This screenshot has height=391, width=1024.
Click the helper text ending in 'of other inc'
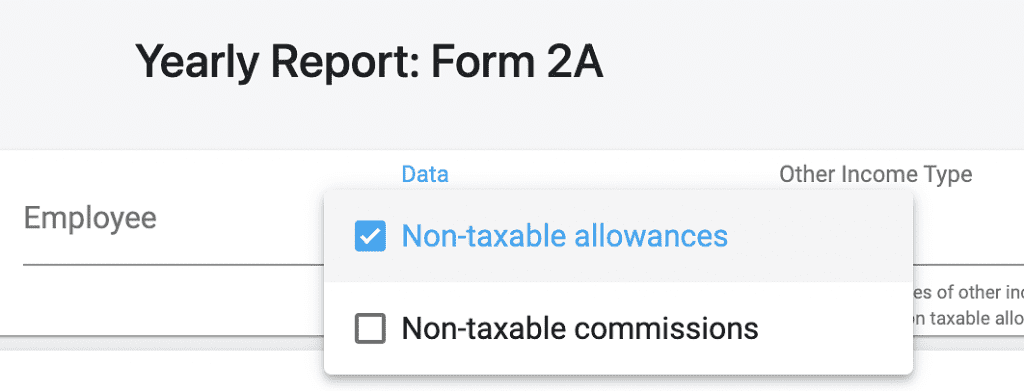click(967, 292)
